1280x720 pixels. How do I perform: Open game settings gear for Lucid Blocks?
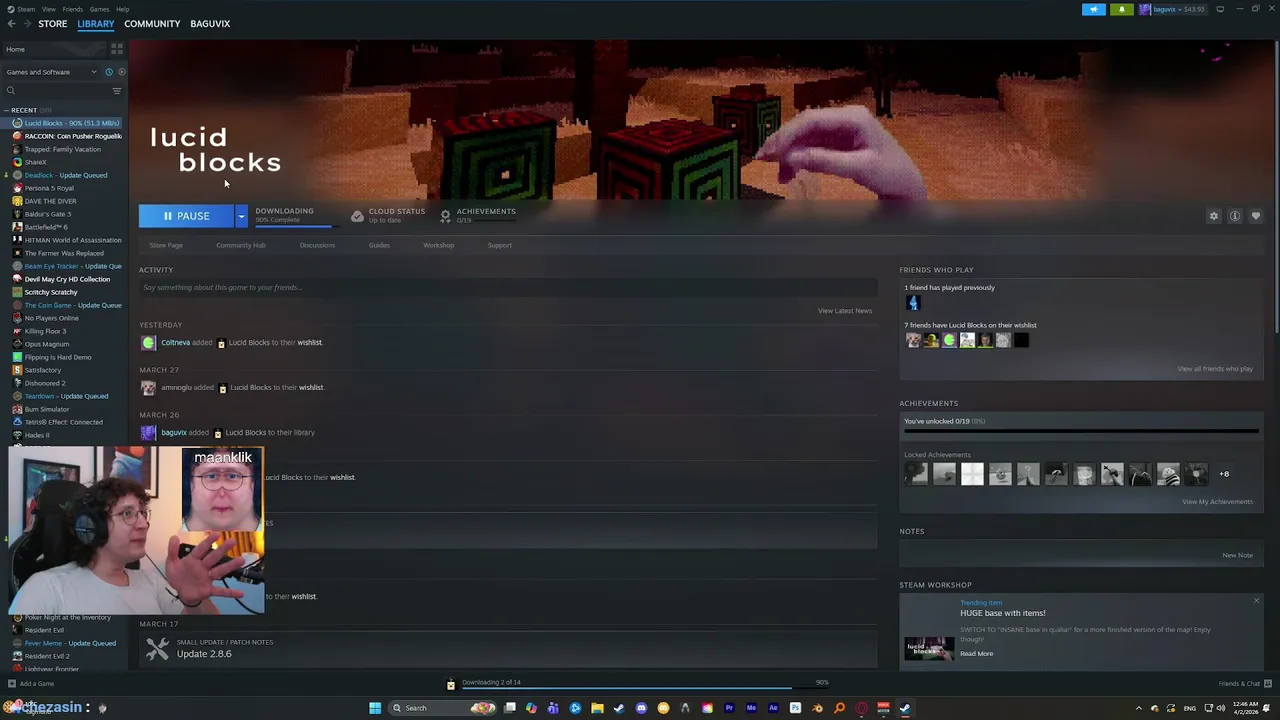[1214, 216]
